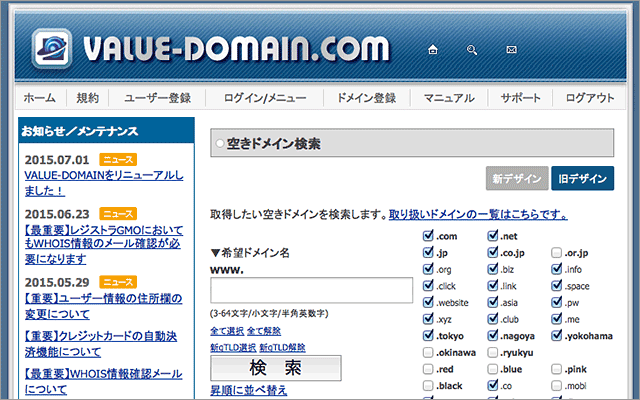Click the magnifier search icon in header
Image resolution: width=640 pixels, height=400 pixels.
point(472,49)
